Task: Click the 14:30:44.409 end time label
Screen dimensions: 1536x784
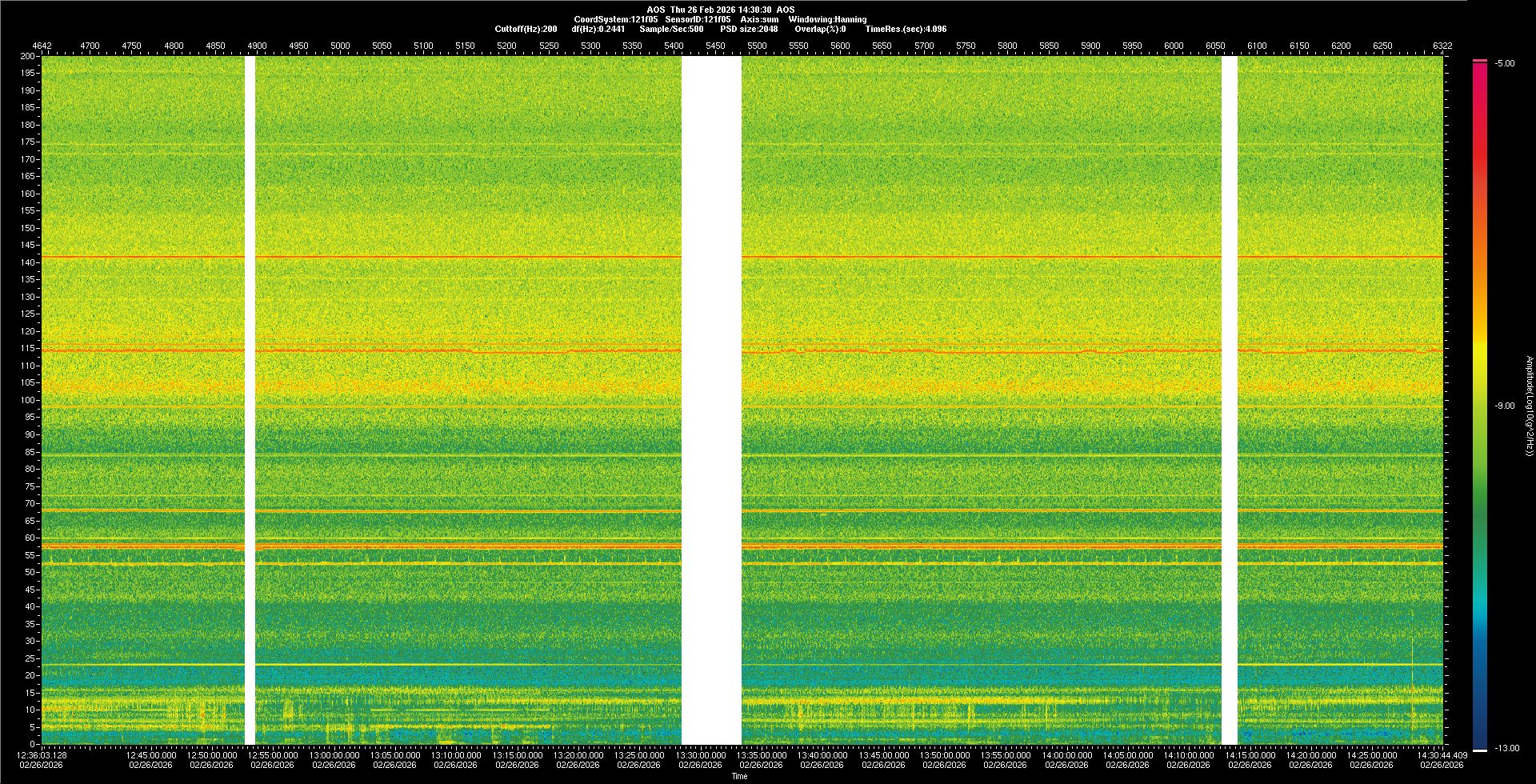Action: [1442, 755]
